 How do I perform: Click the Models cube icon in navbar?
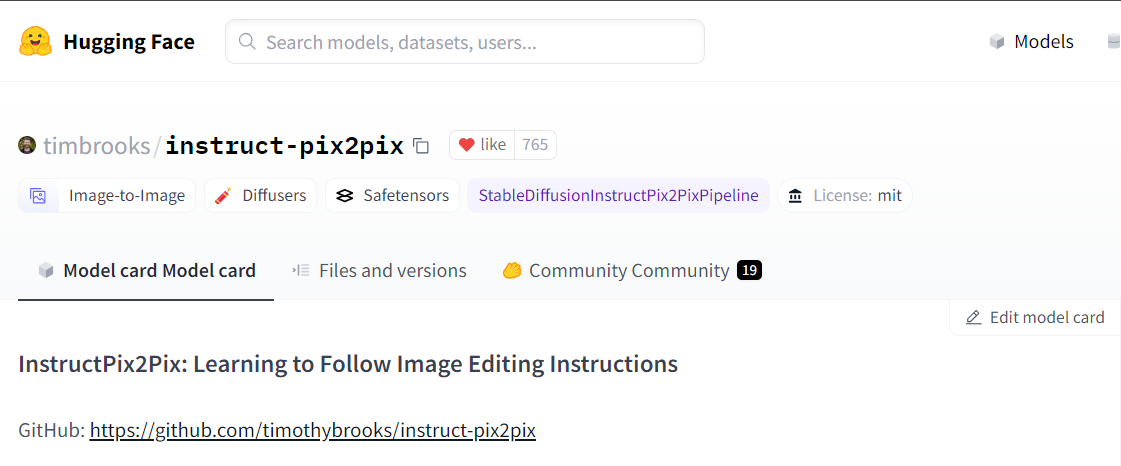coord(997,42)
